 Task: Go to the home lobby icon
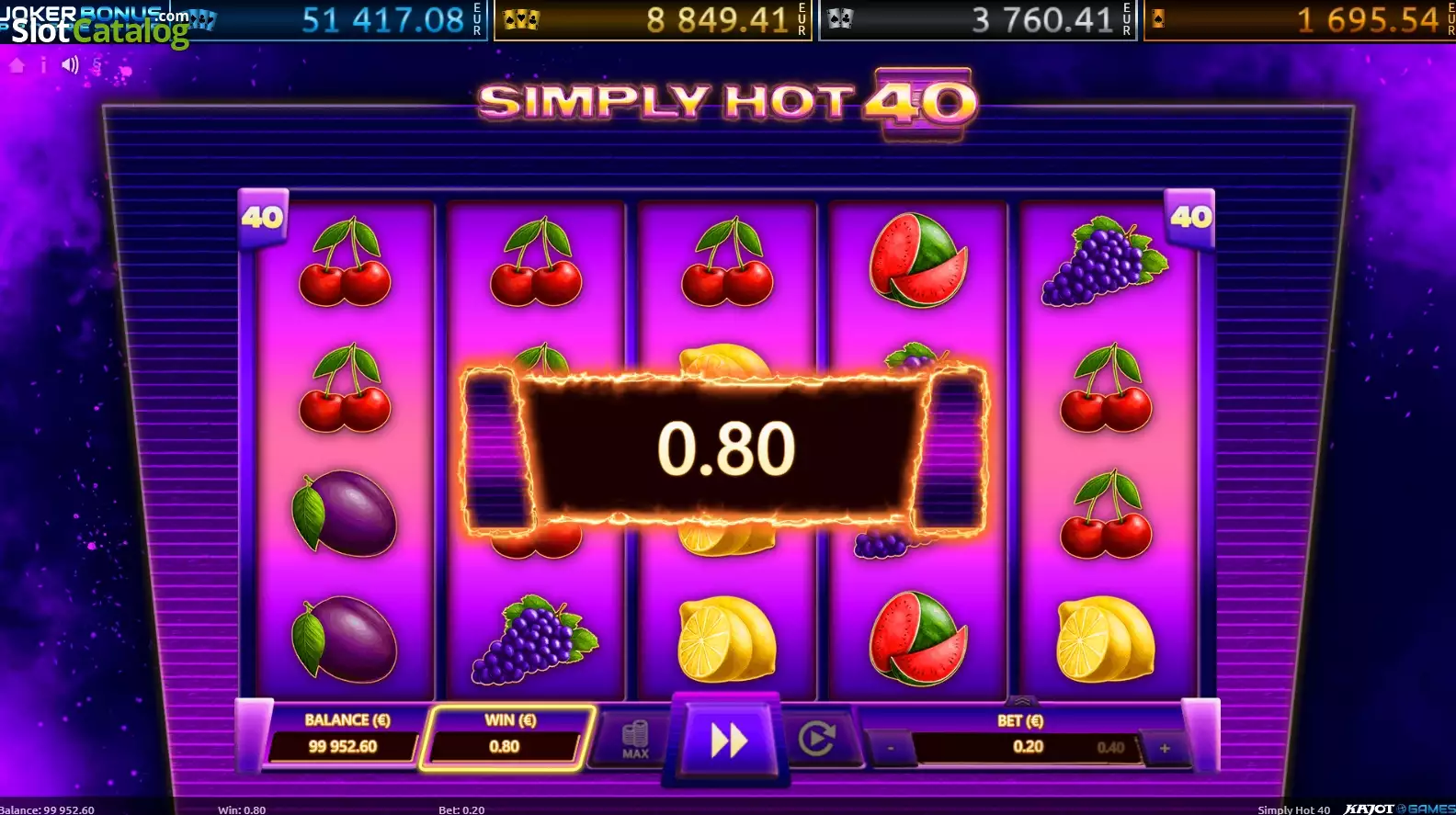tap(17, 65)
